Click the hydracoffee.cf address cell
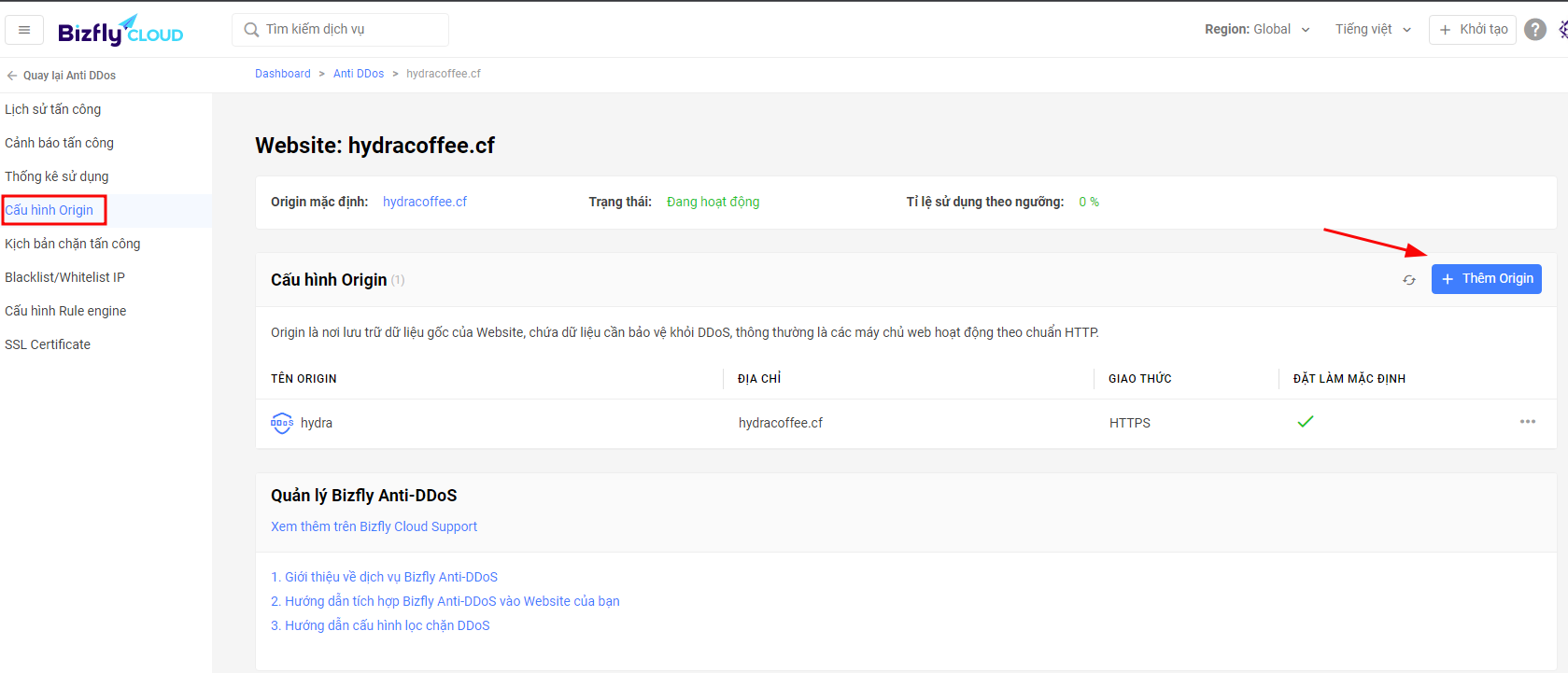Image resolution: width=1568 pixels, height=673 pixels. coord(781,423)
